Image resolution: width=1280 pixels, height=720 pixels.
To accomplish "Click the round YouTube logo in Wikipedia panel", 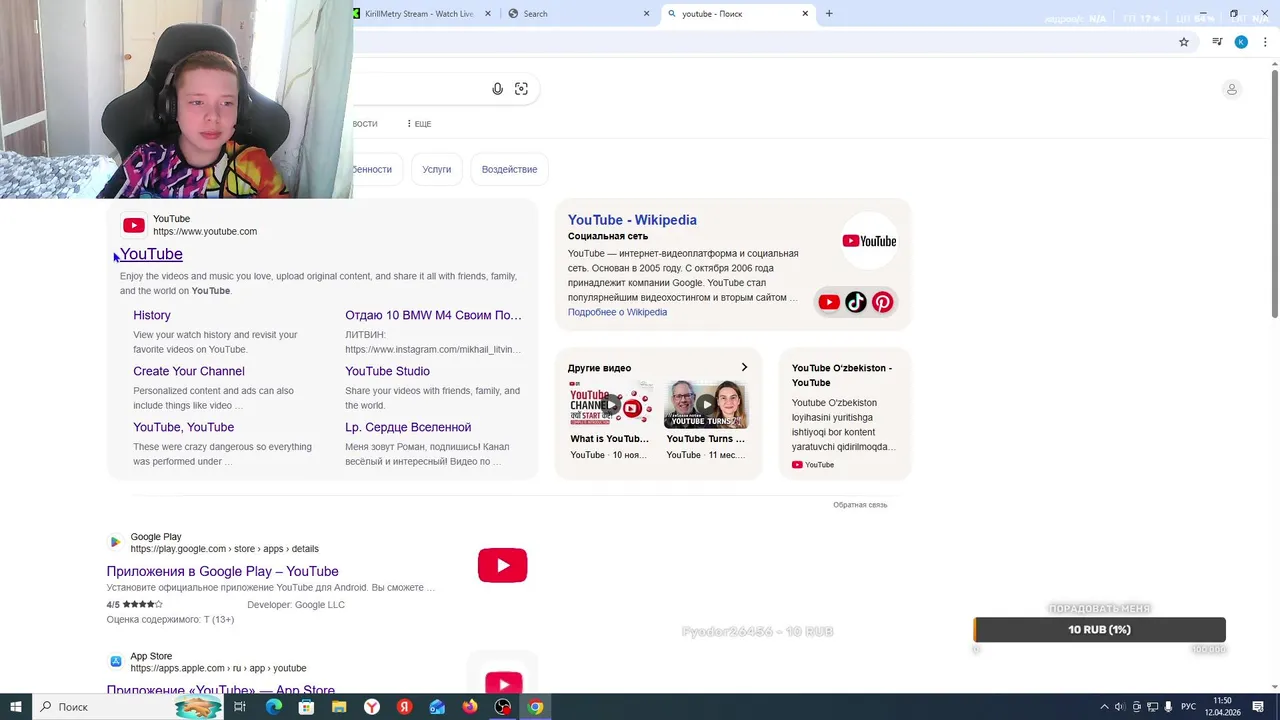I will point(869,241).
